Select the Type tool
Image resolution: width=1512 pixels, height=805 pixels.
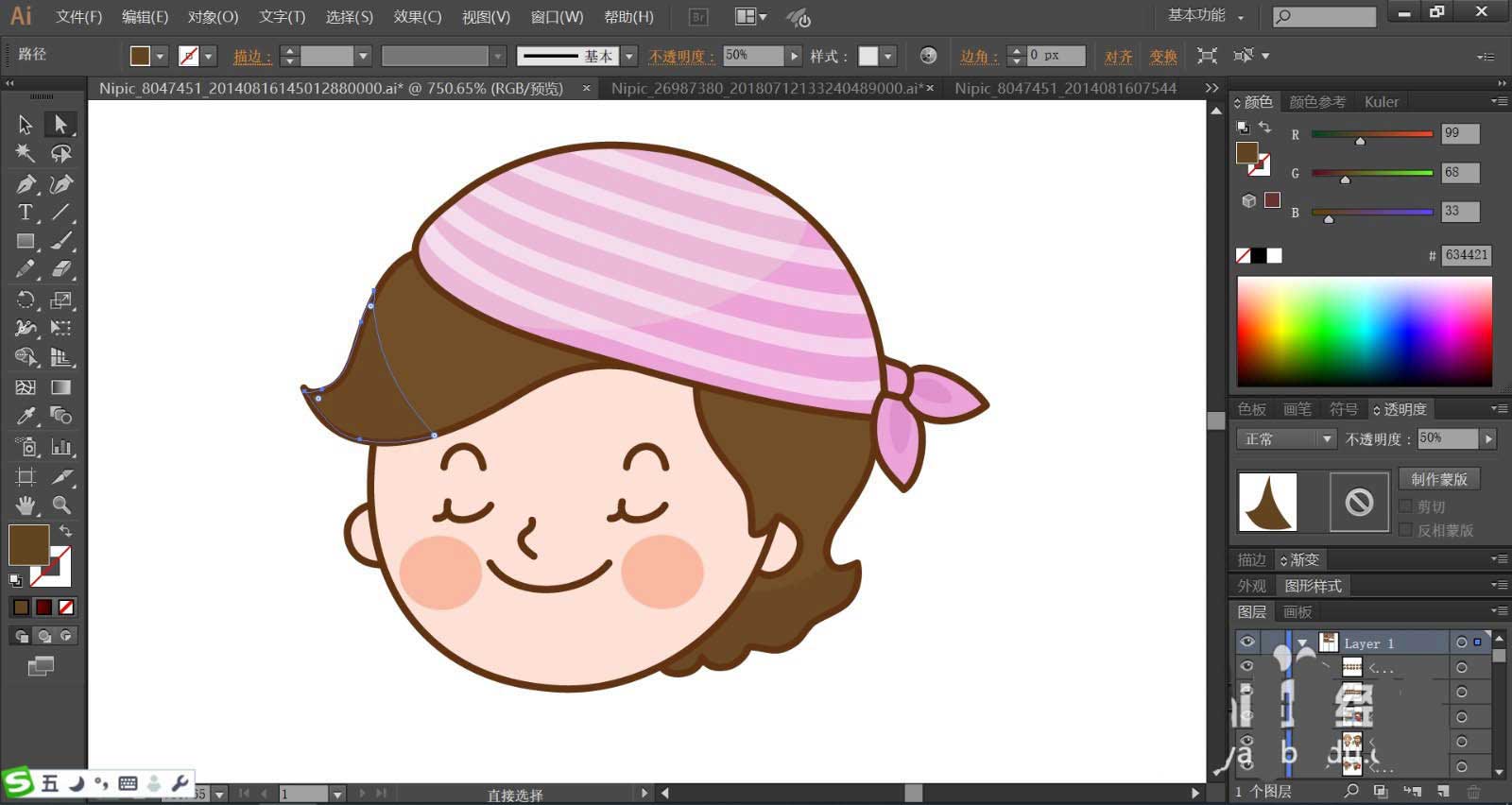pos(26,213)
